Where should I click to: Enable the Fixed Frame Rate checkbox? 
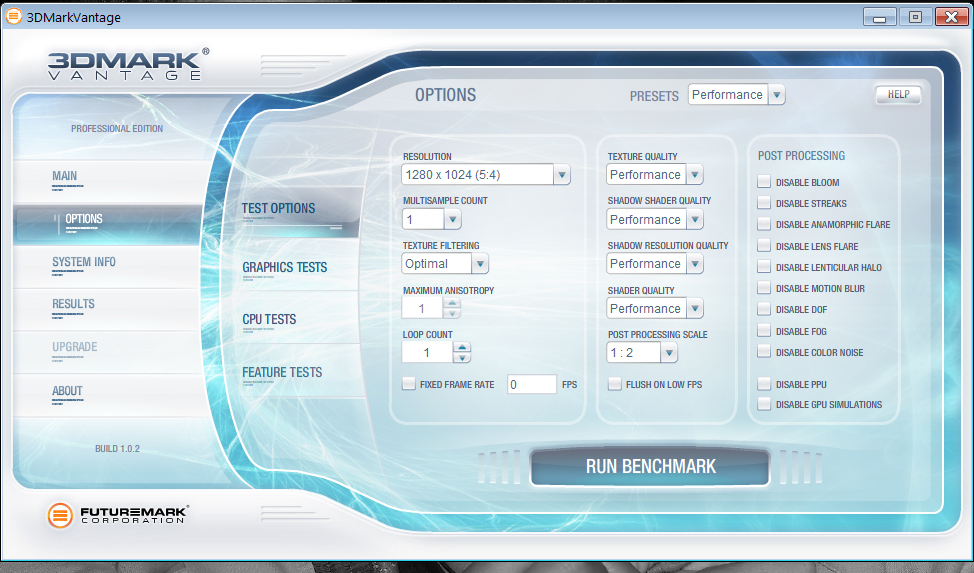point(409,384)
